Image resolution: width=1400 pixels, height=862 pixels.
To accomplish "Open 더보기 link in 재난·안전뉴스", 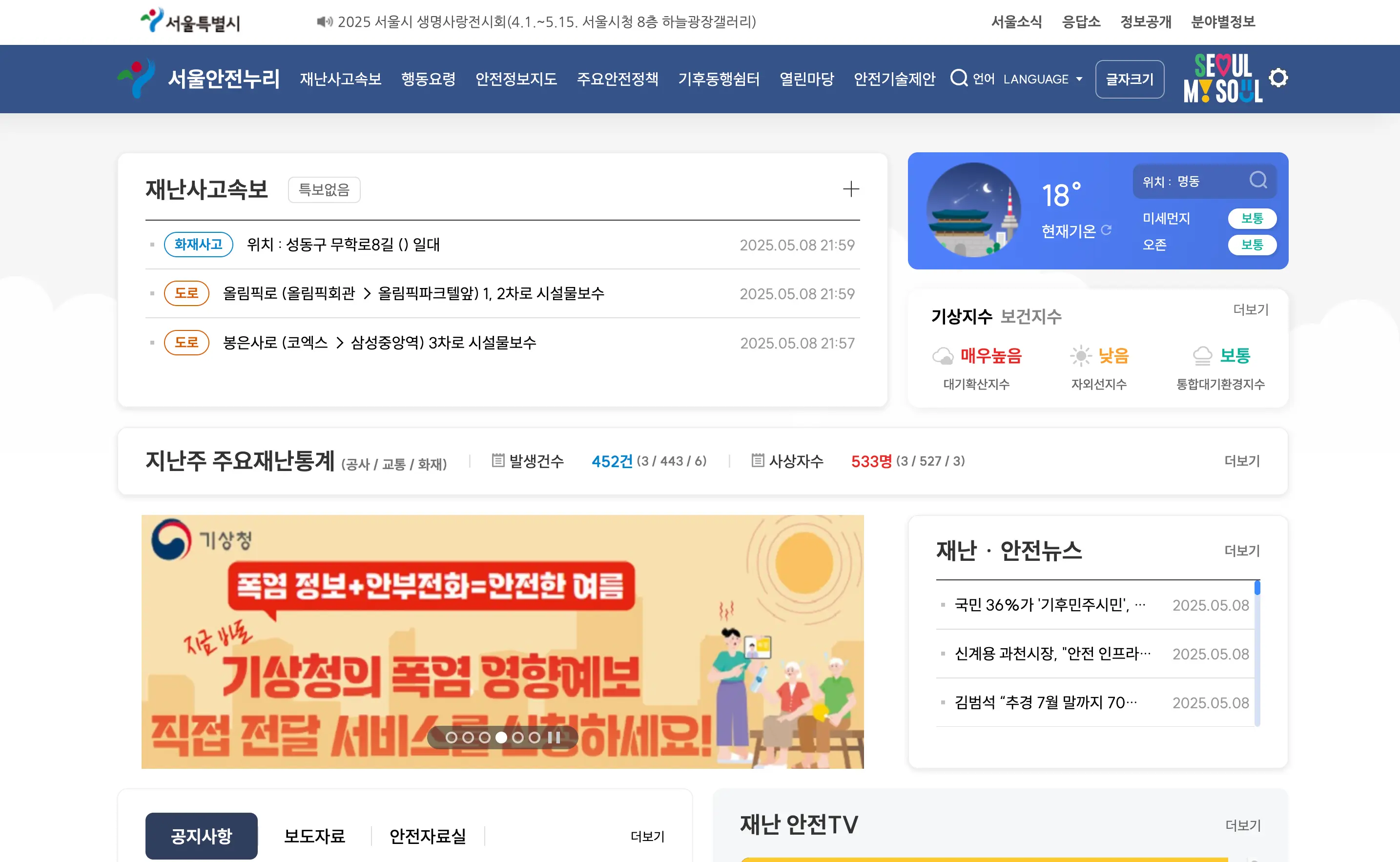I will [1241, 551].
